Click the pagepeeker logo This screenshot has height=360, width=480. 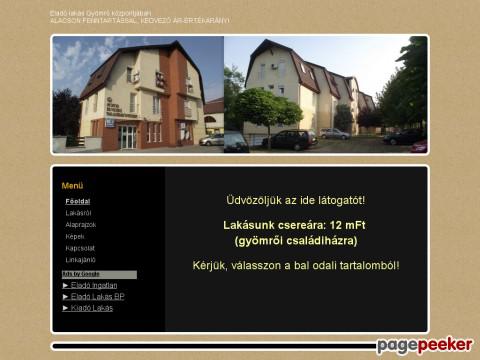click(425, 345)
